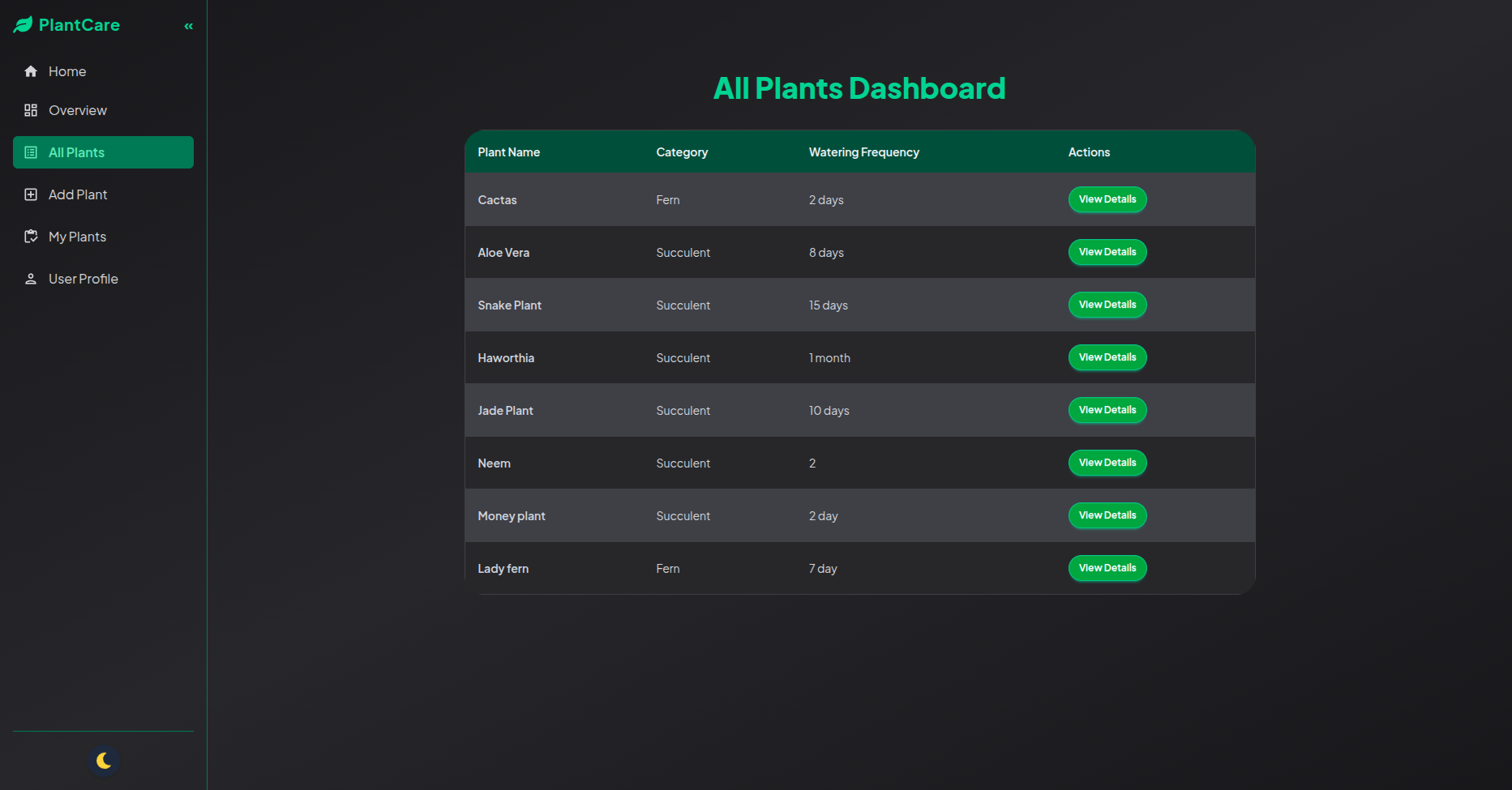Open the My Plants menu item

pos(77,236)
